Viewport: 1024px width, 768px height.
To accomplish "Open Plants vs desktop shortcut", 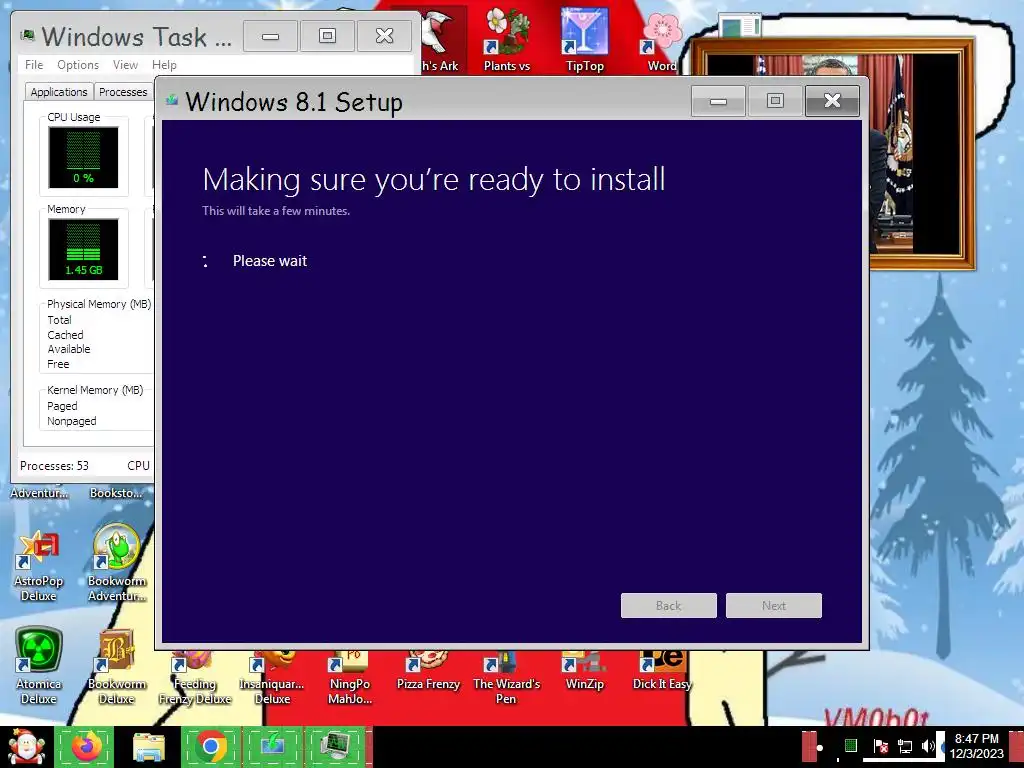I will click(x=507, y=40).
